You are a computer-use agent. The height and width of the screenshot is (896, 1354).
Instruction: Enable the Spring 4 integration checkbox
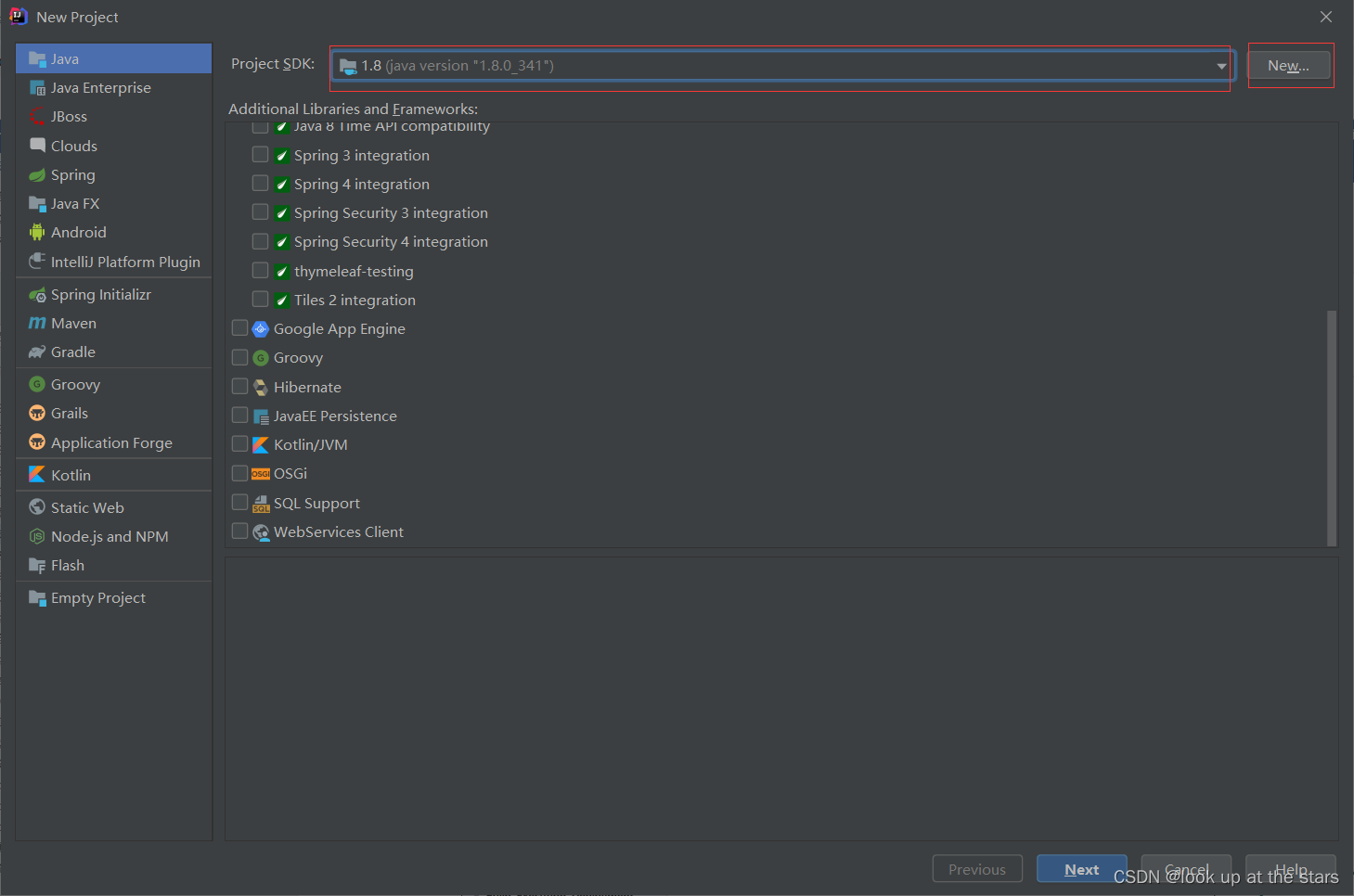tap(261, 184)
